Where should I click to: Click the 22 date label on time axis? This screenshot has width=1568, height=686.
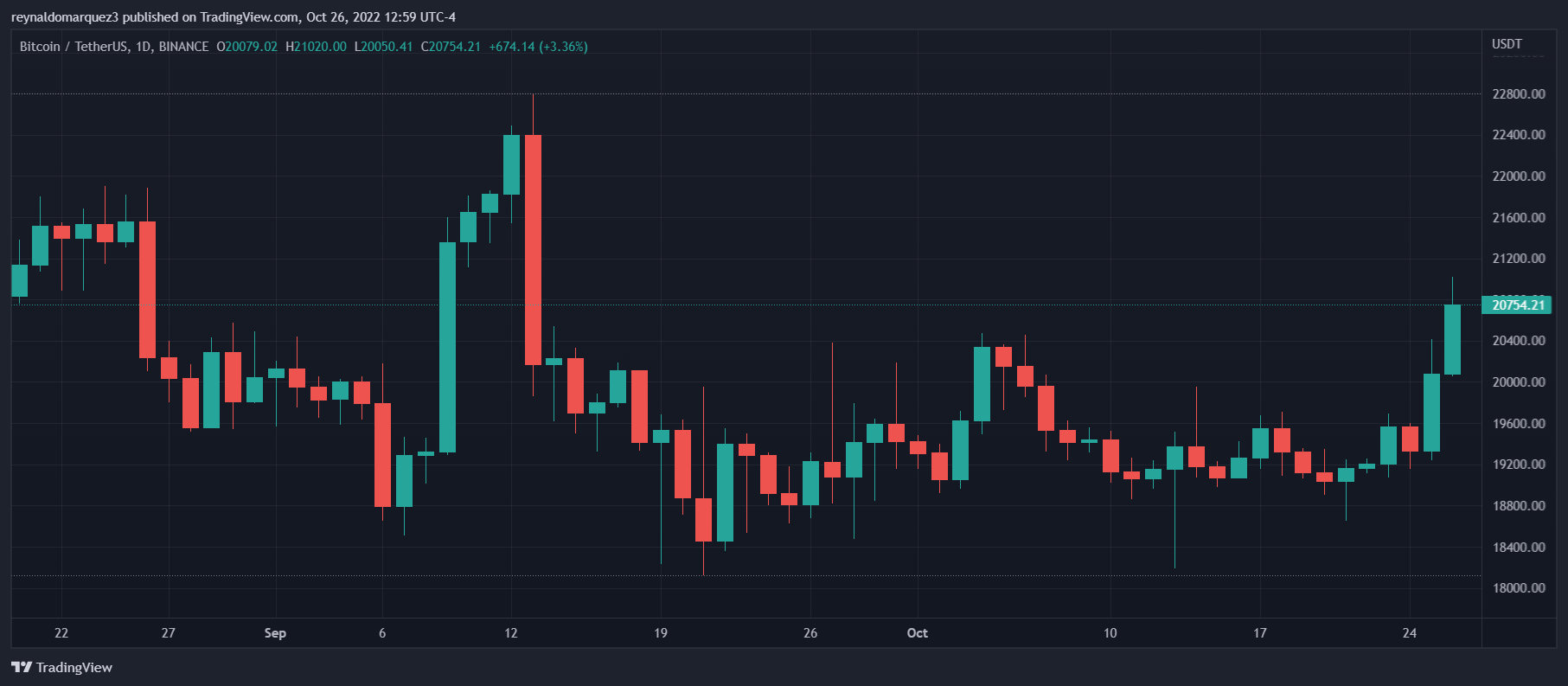click(61, 633)
